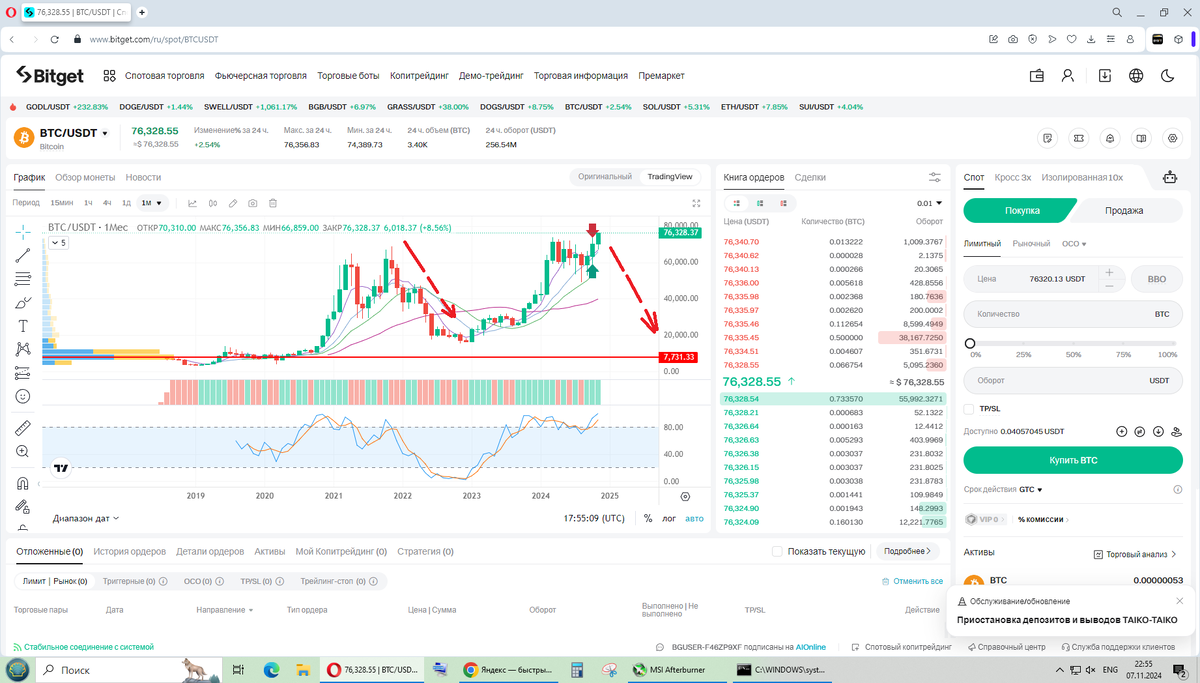Expand the 'Диапазон дат' date range menu

pyautogui.click(x=86, y=518)
